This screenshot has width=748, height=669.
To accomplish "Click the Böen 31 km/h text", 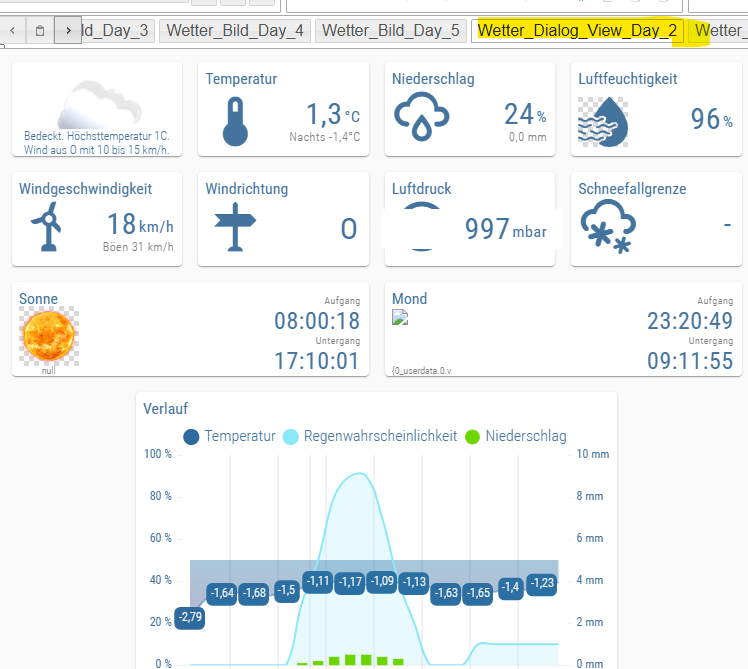I will coord(138,247).
